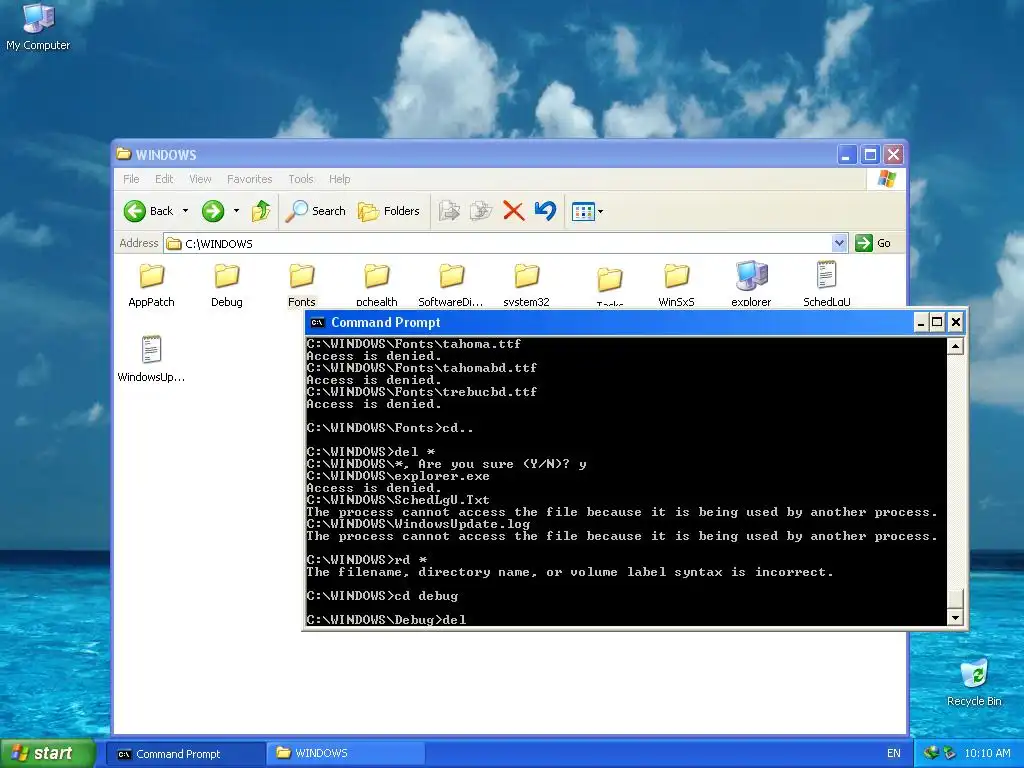1024x768 pixels.
Task: Open the Views button menu
Action: (587, 211)
